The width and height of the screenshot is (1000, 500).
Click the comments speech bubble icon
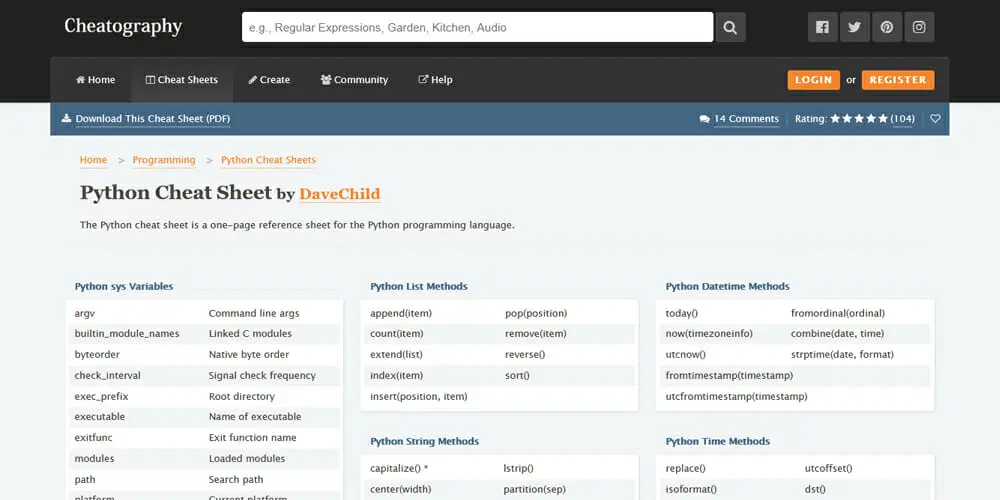pyautogui.click(x=705, y=119)
